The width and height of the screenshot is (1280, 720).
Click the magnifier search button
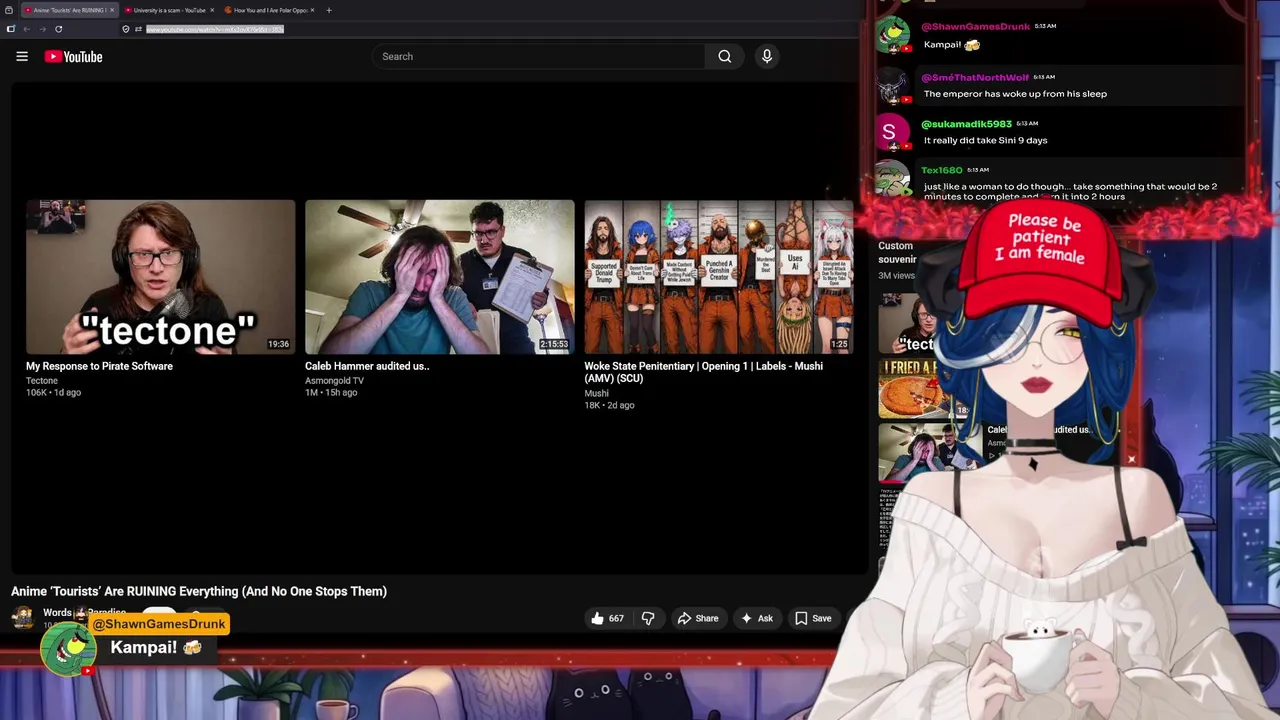click(x=725, y=57)
